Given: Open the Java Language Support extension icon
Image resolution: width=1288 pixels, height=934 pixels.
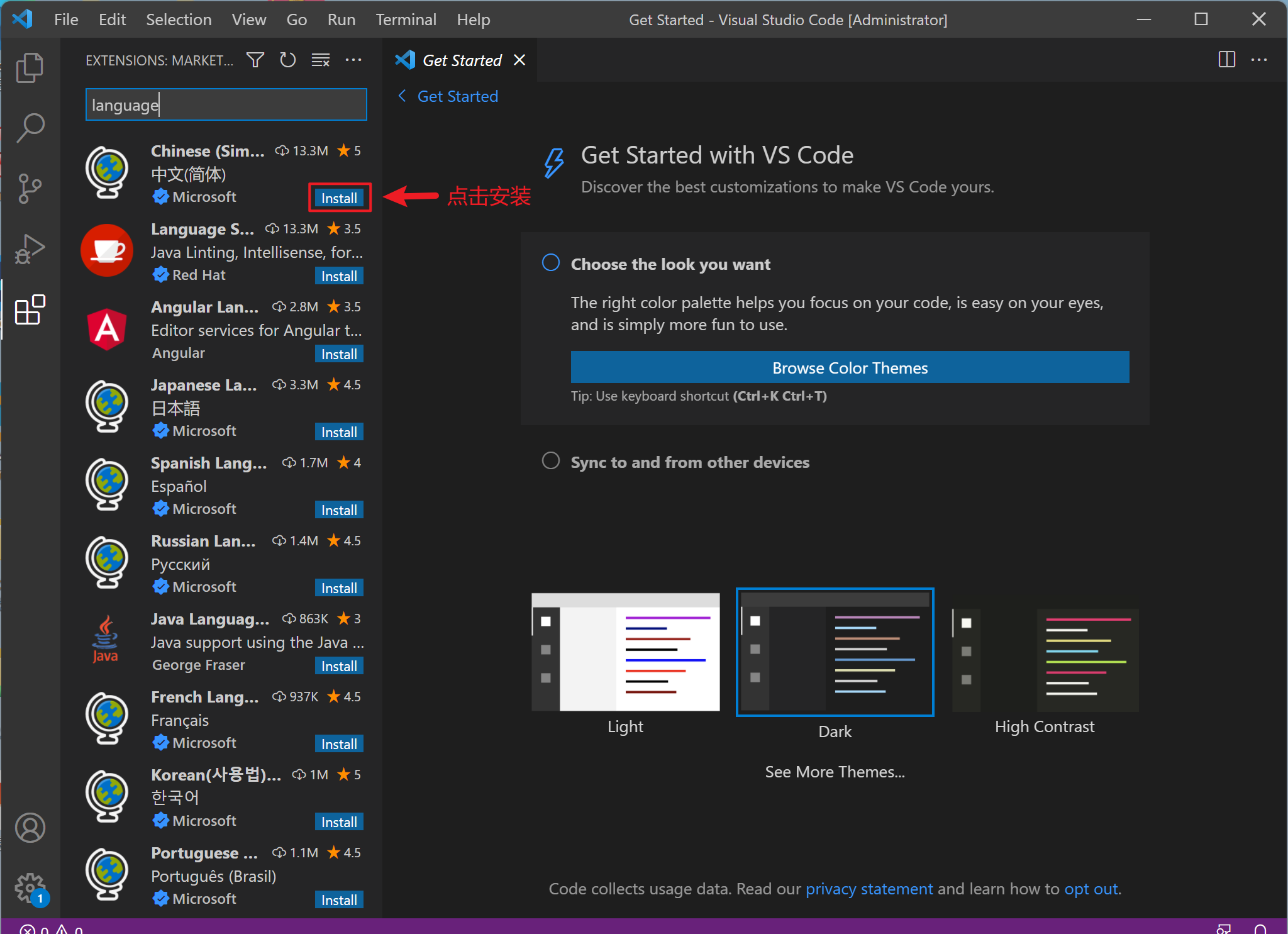Looking at the screenshot, I should [x=105, y=640].
